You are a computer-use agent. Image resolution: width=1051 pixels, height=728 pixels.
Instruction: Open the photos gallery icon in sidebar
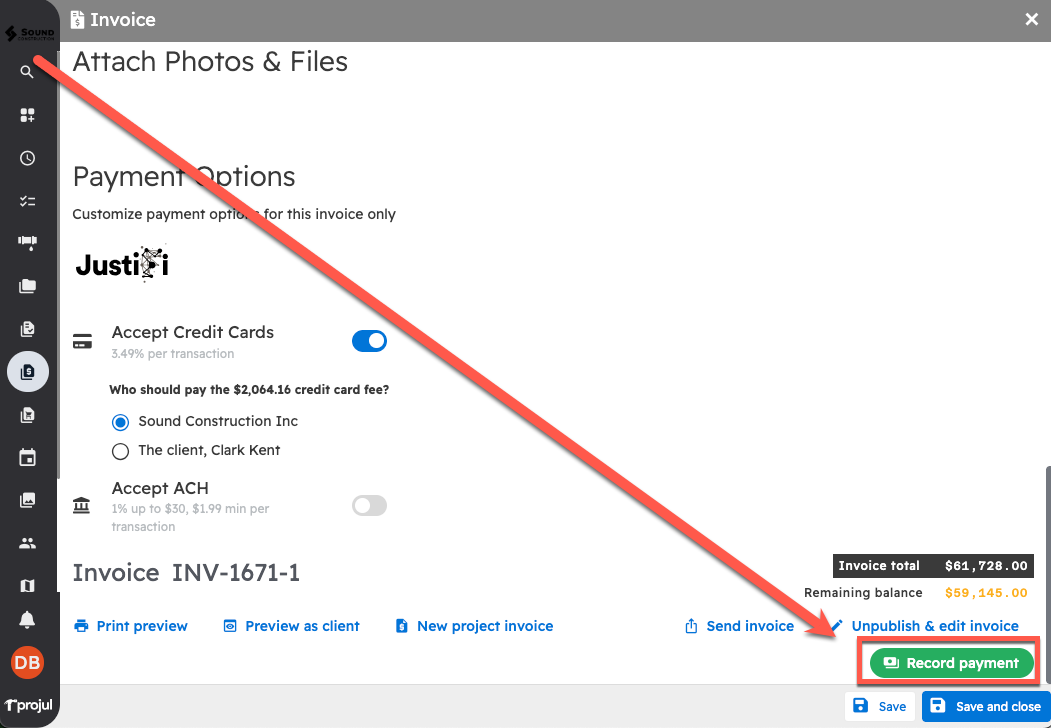coord(28,500)
